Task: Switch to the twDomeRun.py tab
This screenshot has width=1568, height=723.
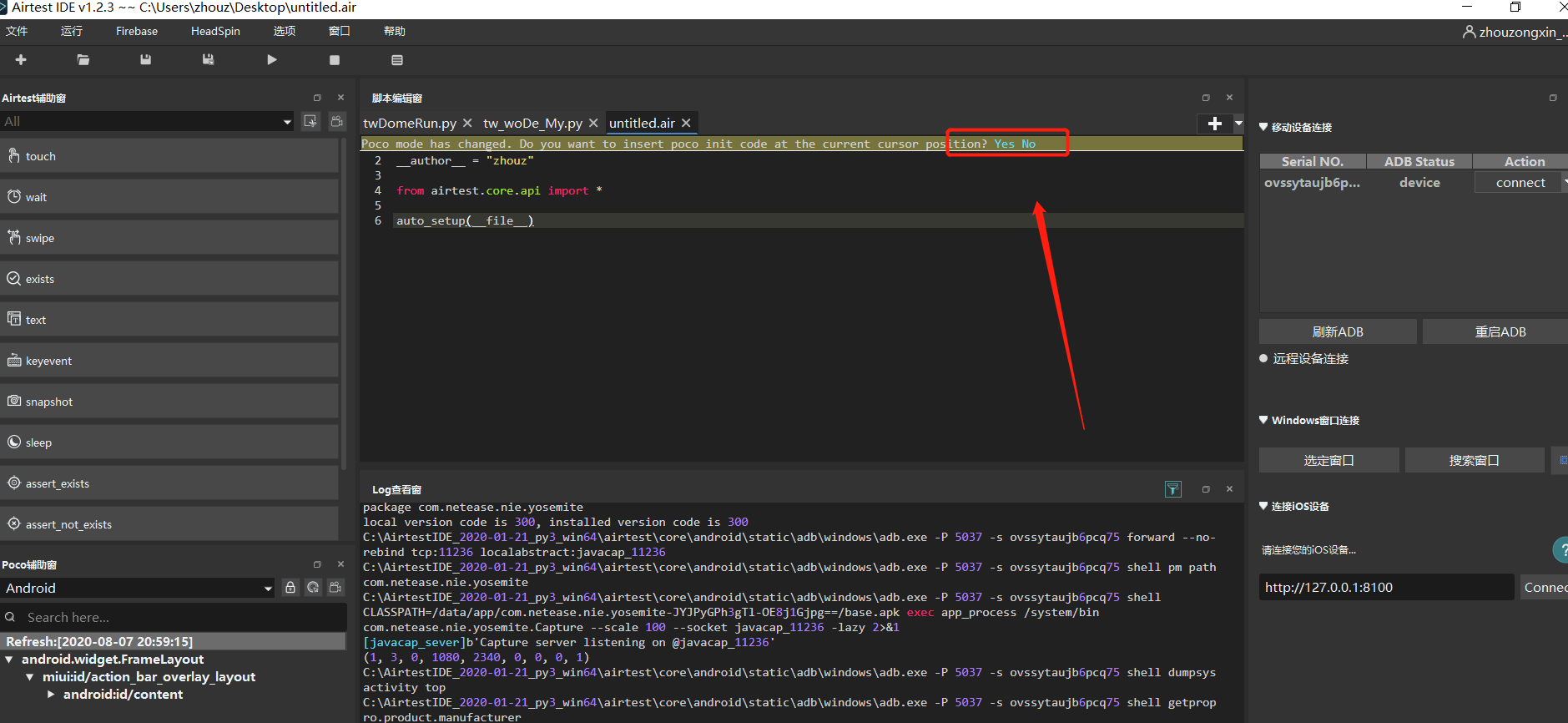Action: pyautogui.click(x=410, y=124)
